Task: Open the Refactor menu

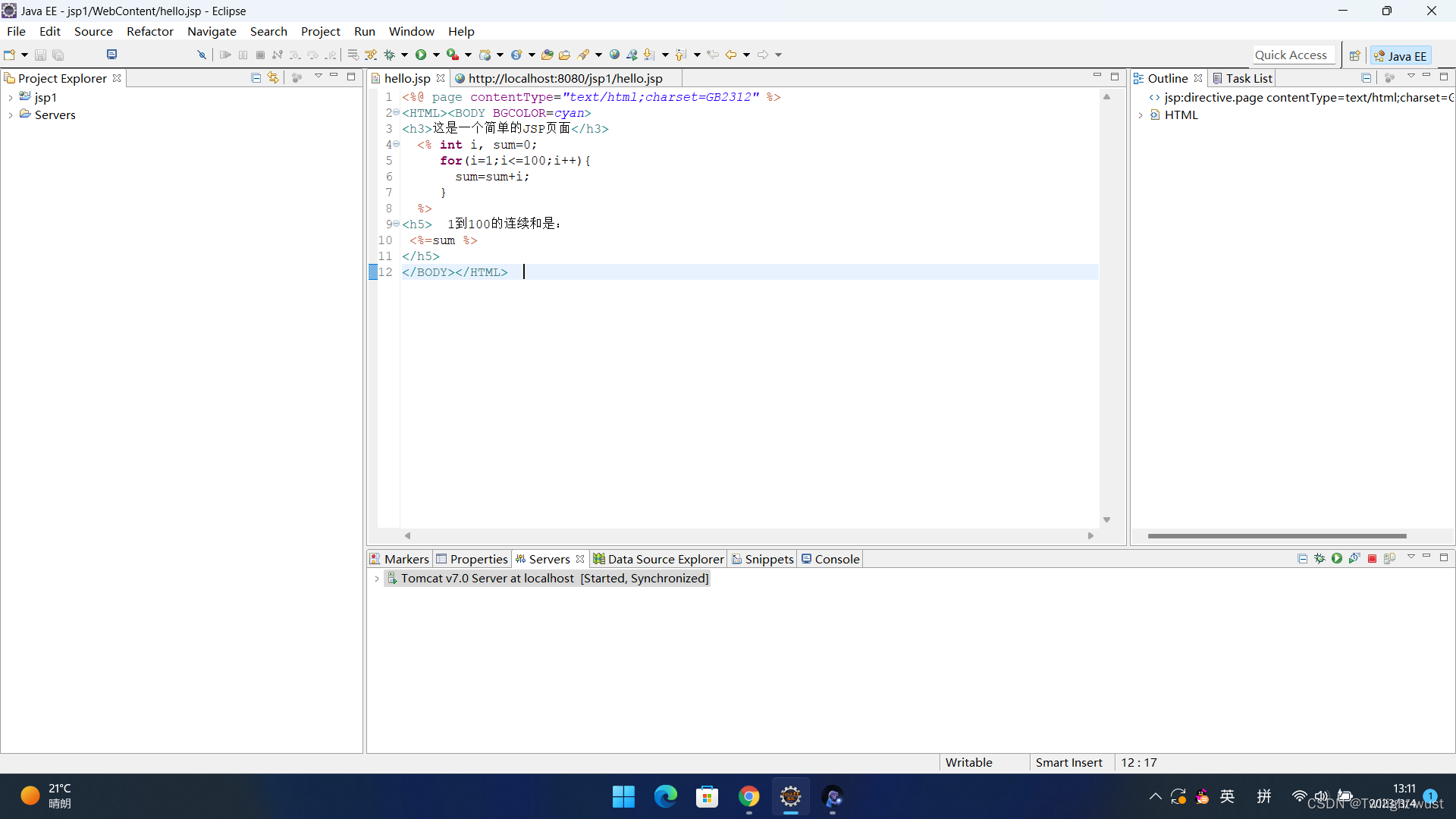Action: pos(149,31)
